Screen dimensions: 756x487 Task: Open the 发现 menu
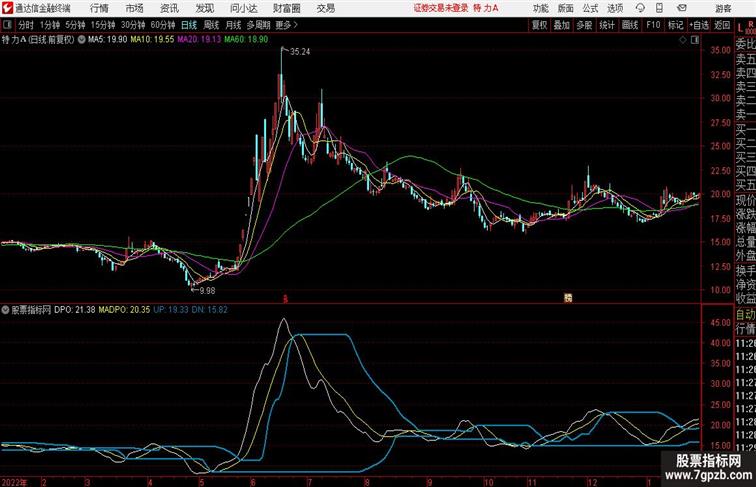pyautogui.click(x=204, y=8)
